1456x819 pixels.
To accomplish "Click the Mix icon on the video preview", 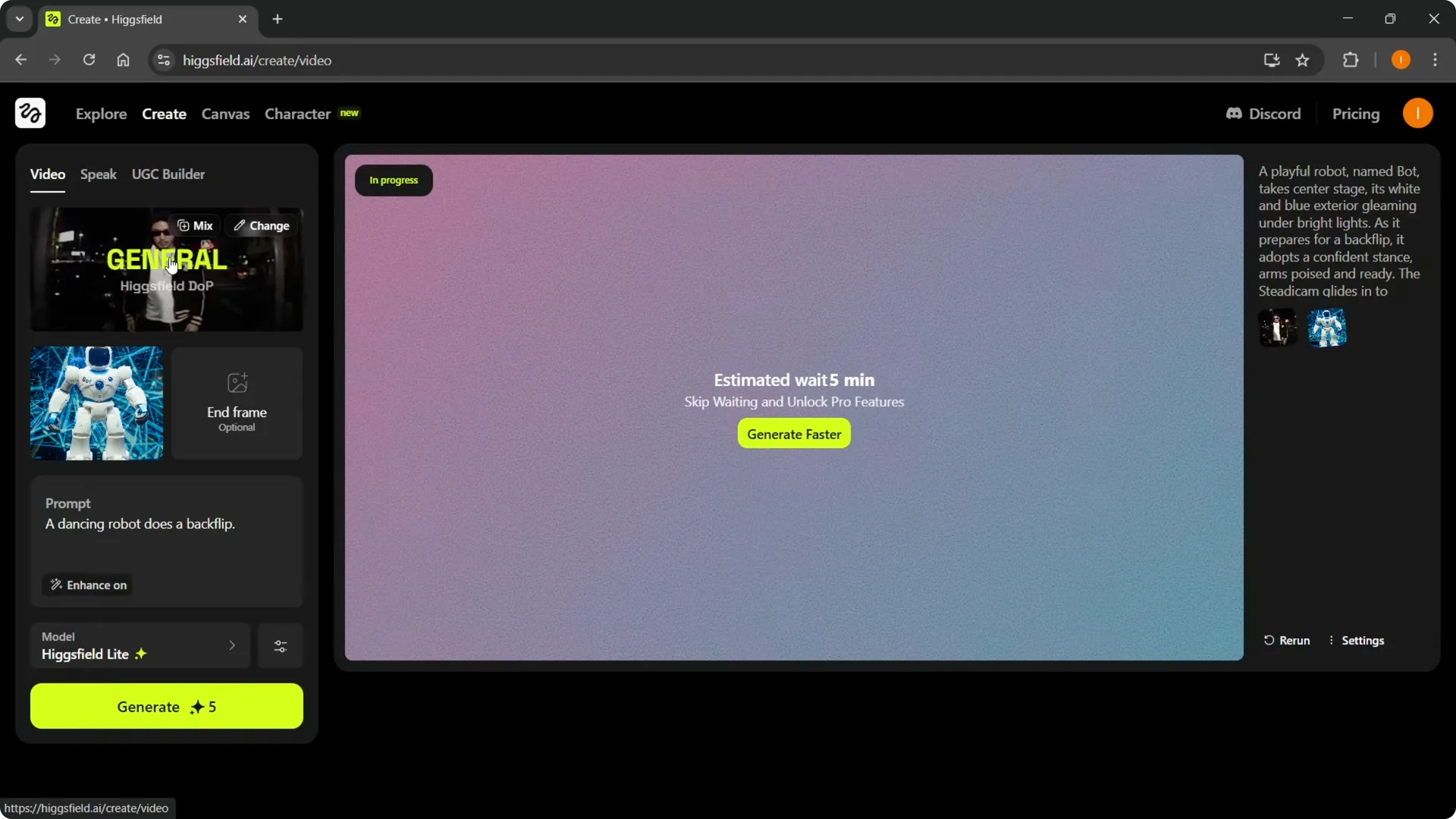I will pyautogui.click(x=185, y=225).
